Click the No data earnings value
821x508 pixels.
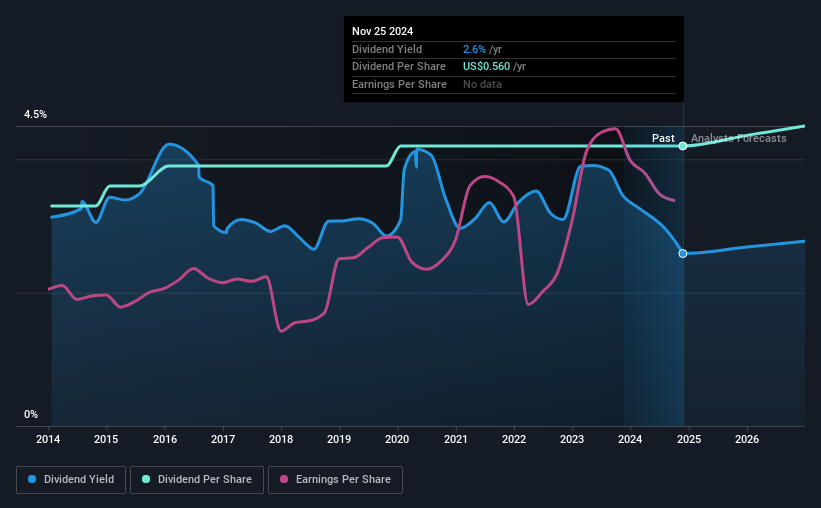coord(482,84)
